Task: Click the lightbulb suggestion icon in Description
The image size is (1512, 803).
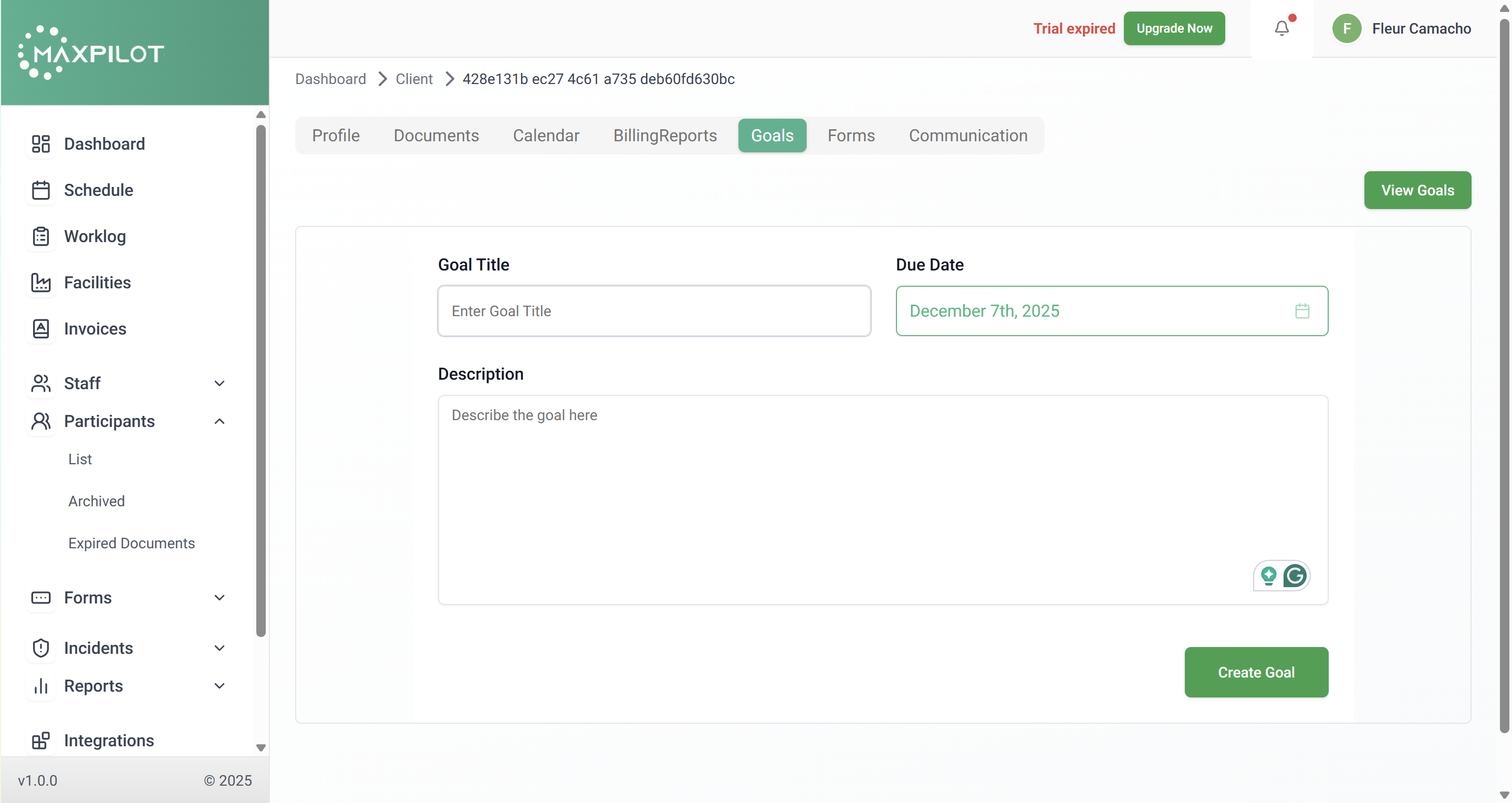Action: tap(1268, 575)
